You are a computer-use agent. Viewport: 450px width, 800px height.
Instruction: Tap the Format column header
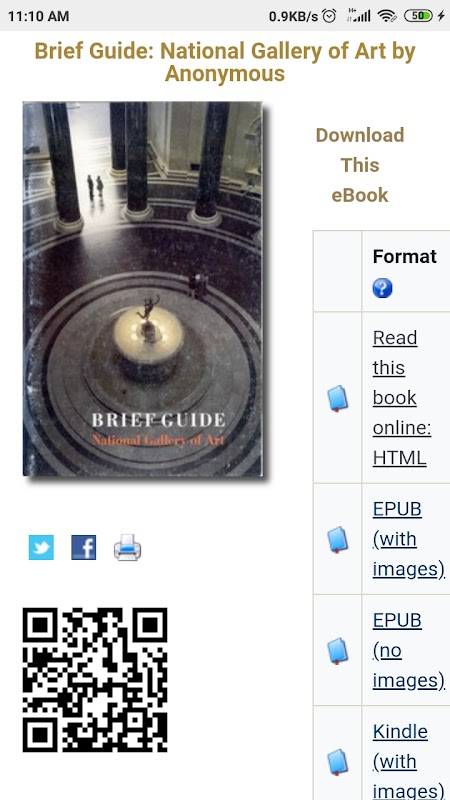[x=405, y=256]
